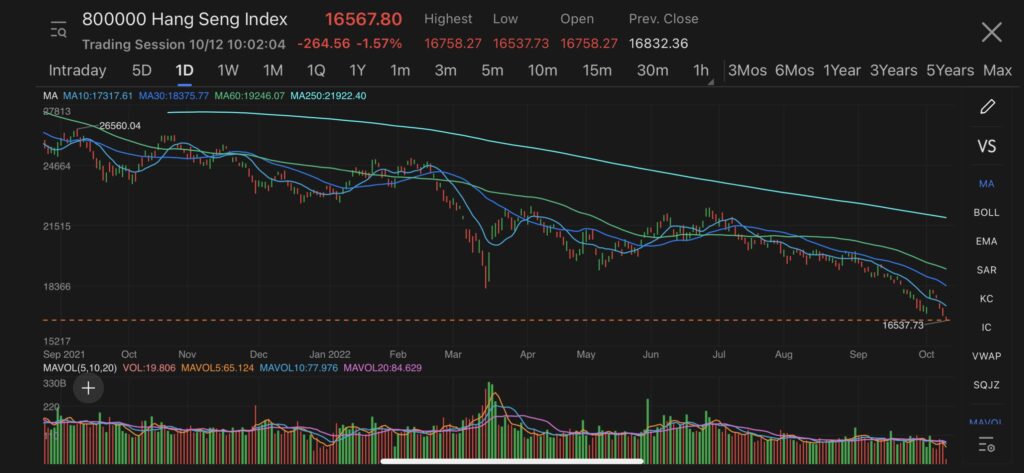The image size is (1024, 473).
Task: Choose the 5m minute interval
Action: click(x=492, y=71)
